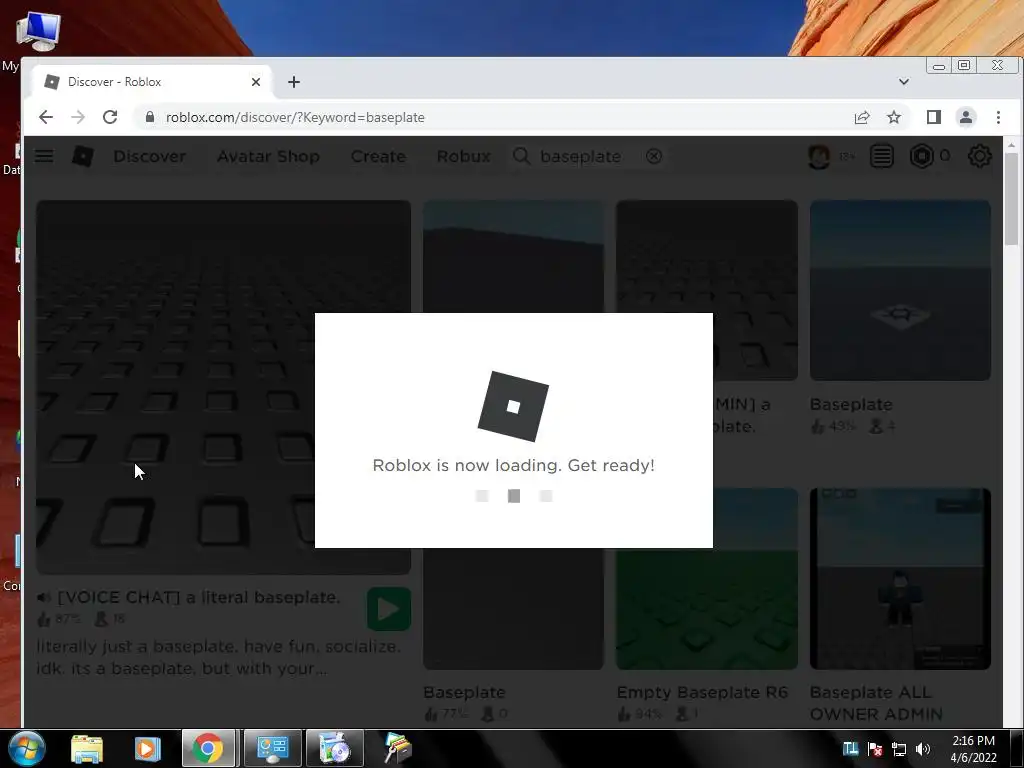Click the Action Center flag tray icon

click(875, 748)
